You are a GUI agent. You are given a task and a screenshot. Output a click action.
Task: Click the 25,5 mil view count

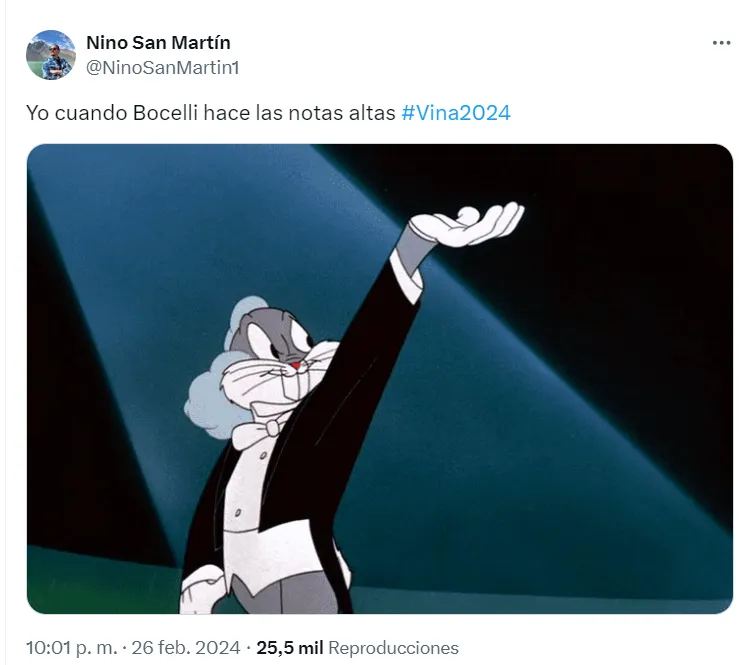click(x=289, y=648)
